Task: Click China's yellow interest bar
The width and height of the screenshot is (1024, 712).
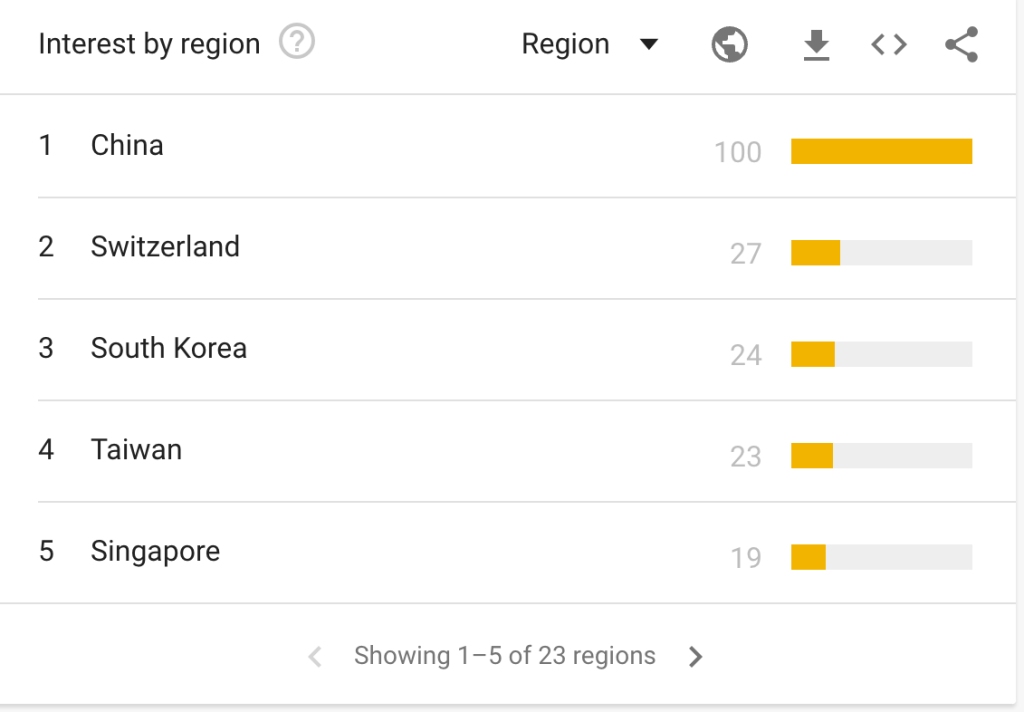Action: (x=881, y=151)
